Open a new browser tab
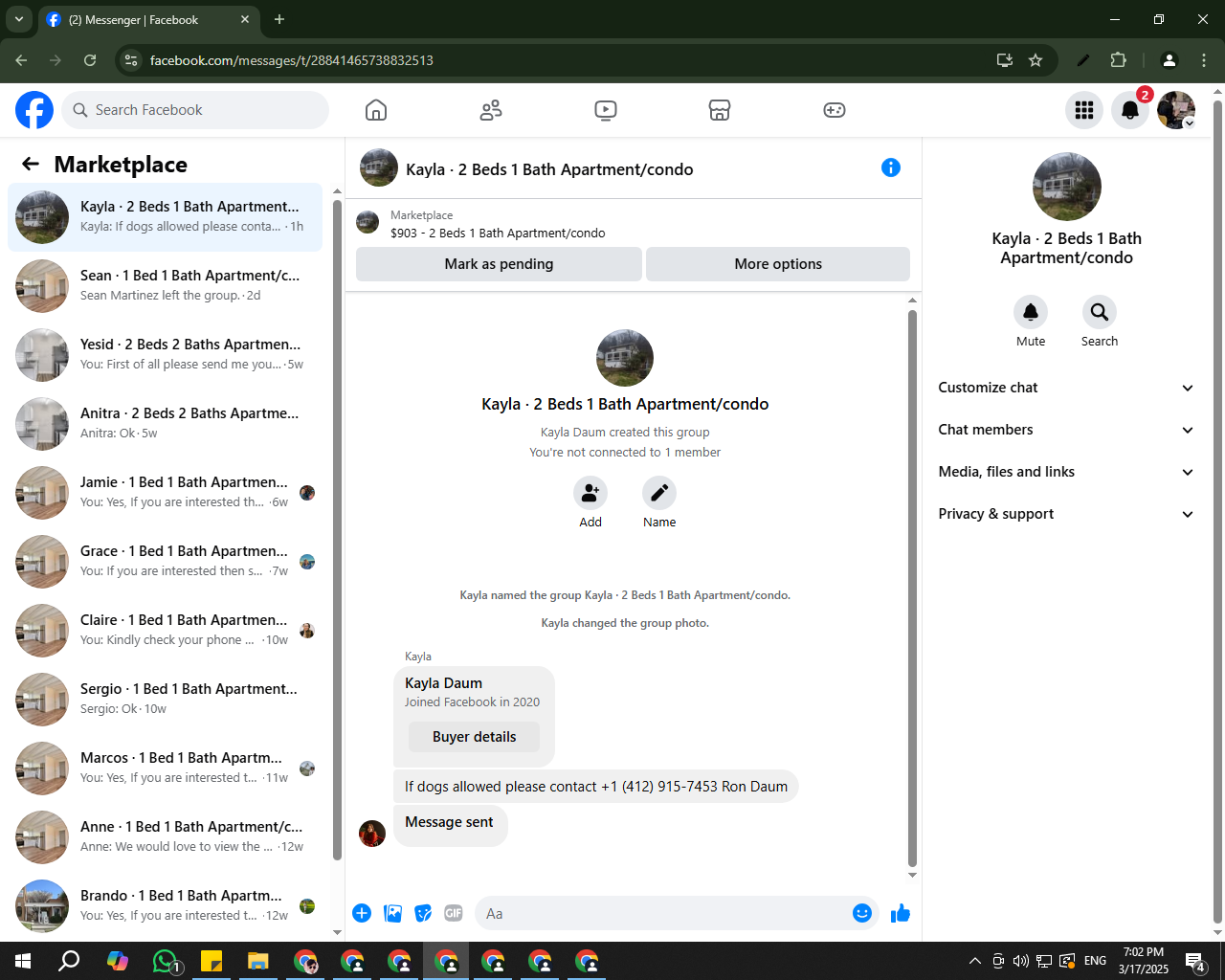 (x=279, y=19)
